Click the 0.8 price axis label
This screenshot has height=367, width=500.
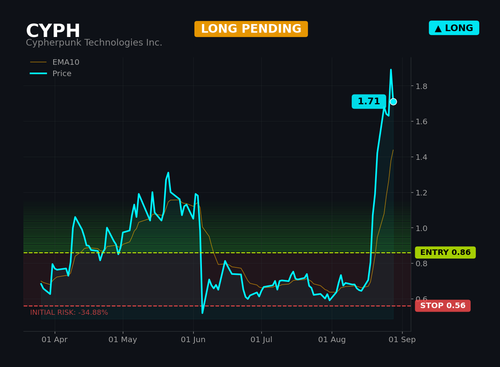pyautogui.click(x=421, y=264)
